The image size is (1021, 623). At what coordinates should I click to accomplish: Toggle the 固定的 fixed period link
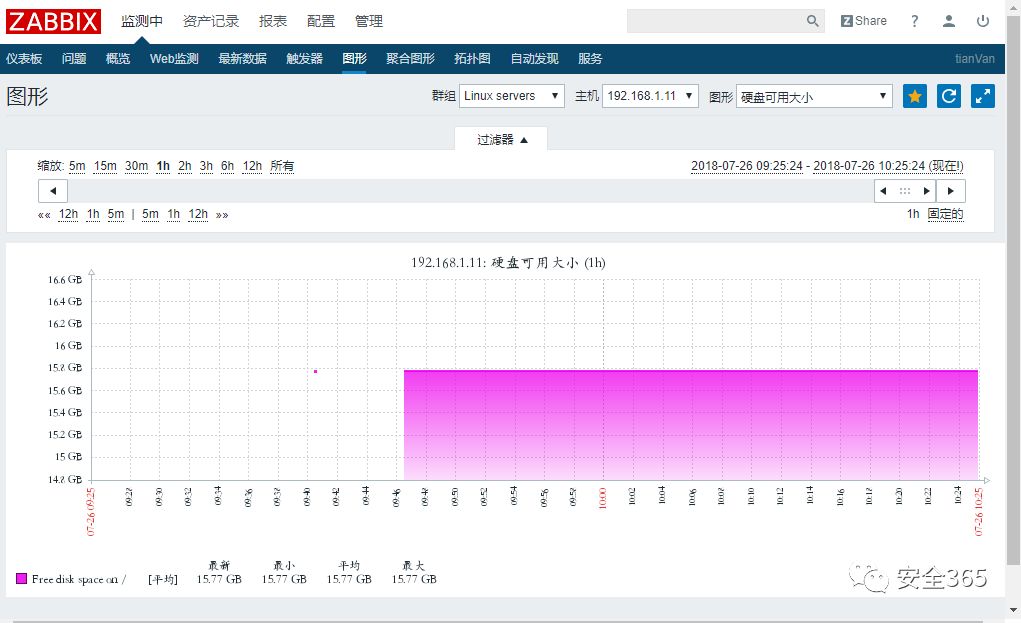coord(945,214)
